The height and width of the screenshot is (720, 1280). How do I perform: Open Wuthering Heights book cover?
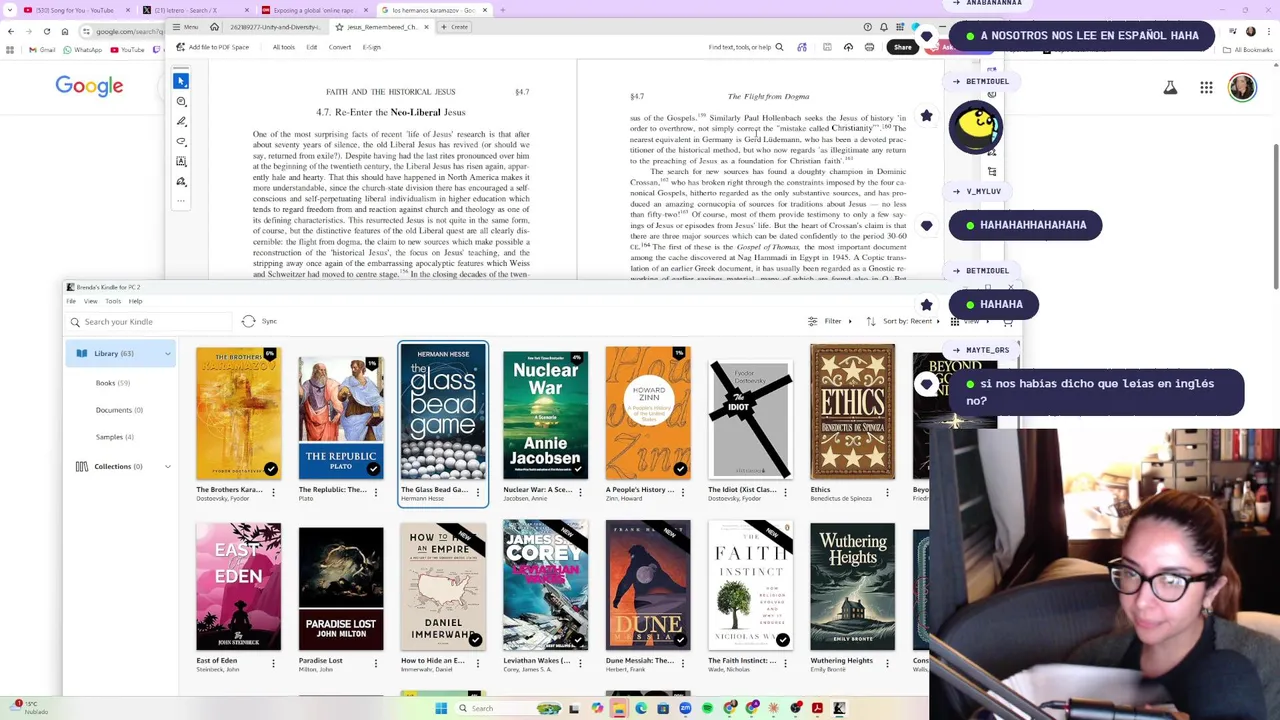coord(852,586)
